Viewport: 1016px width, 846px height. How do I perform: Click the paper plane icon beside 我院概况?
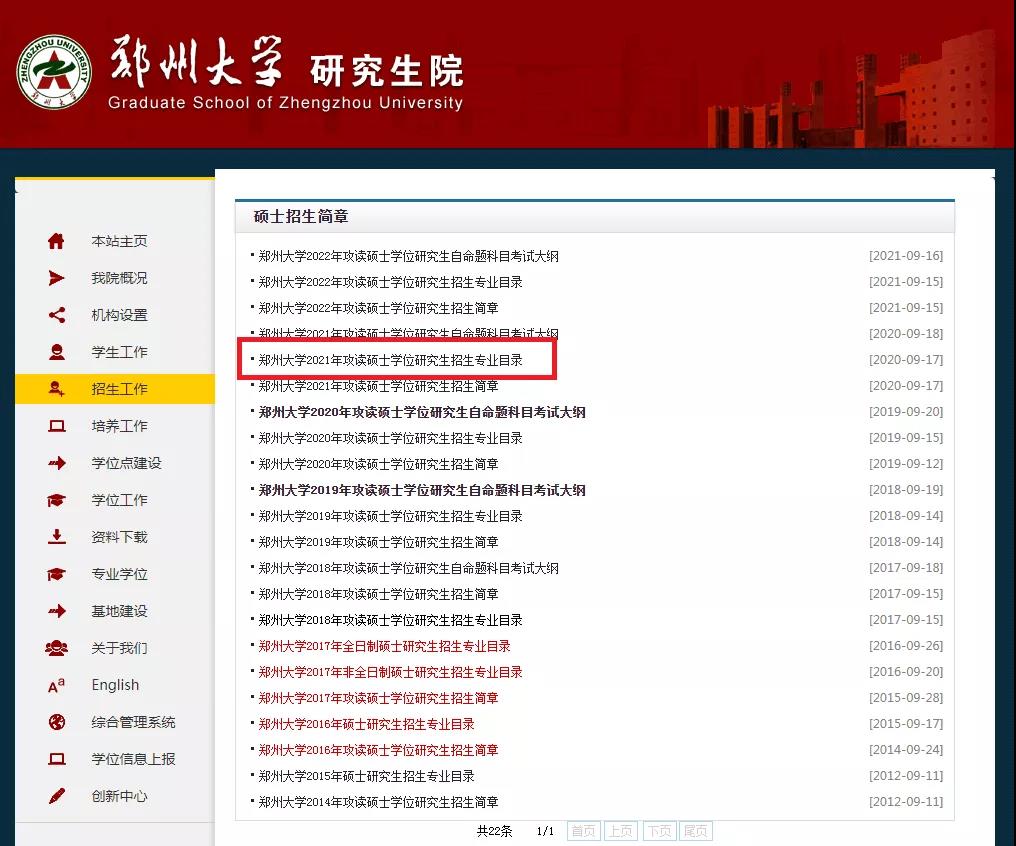(x=56, y=278)
